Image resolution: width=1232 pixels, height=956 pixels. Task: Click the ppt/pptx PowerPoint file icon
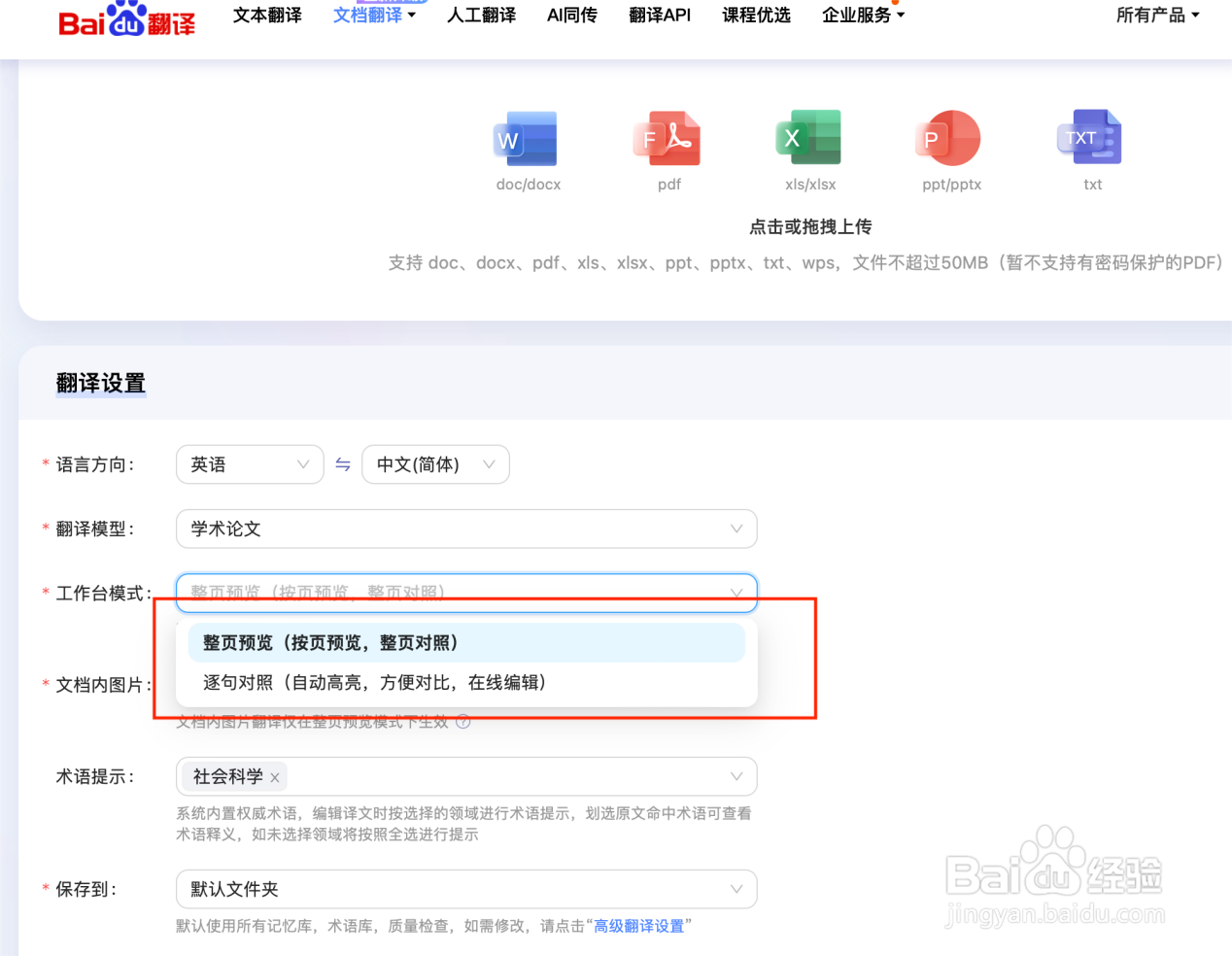pos(949,138)
